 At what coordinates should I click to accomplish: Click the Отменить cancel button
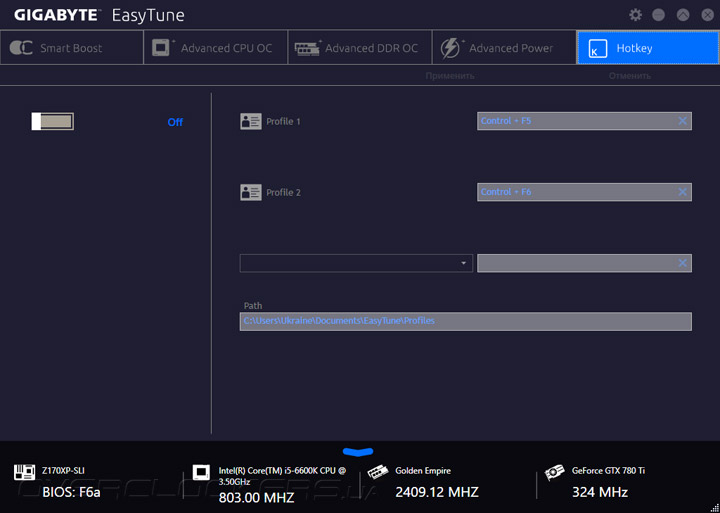pos(630,76)
